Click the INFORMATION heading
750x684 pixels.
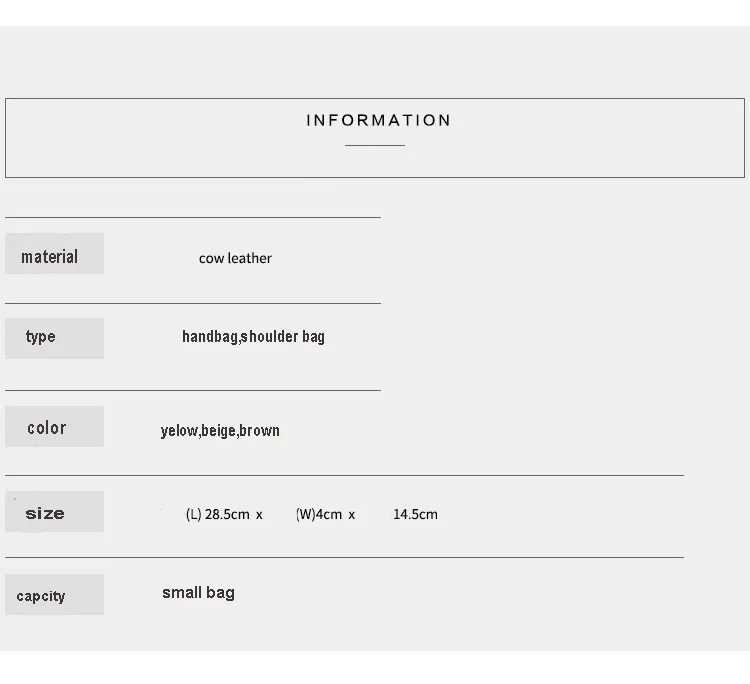click(378, 121)
